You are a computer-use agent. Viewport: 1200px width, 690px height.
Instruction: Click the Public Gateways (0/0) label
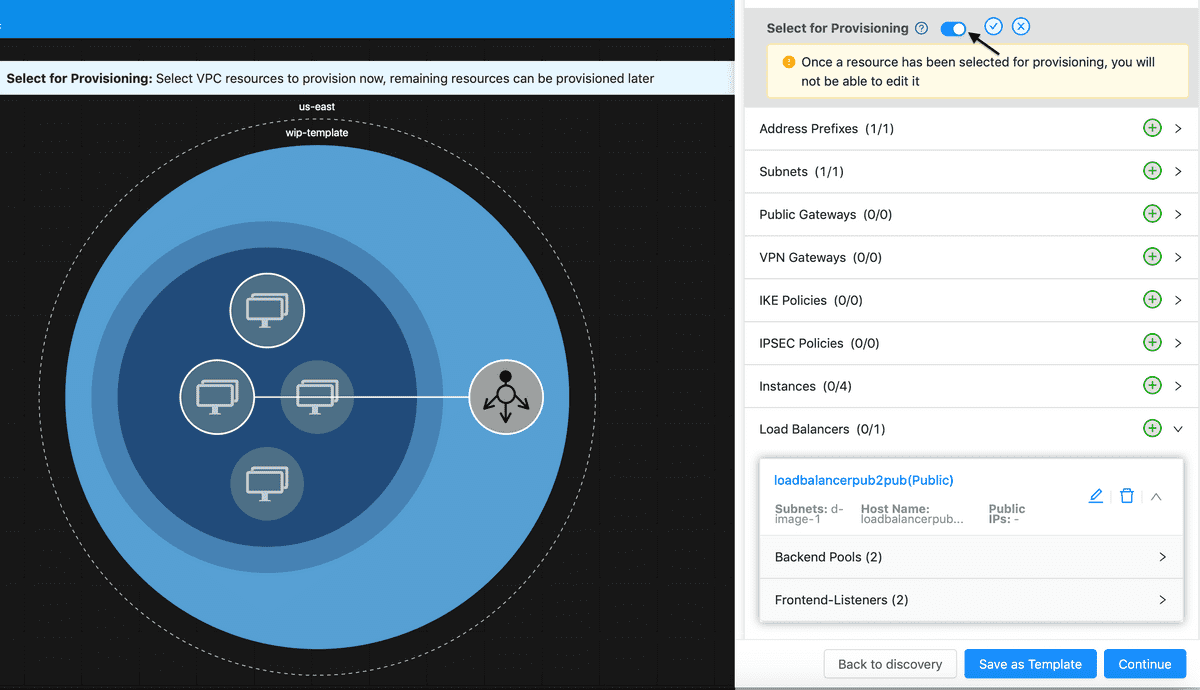[825, 215]
